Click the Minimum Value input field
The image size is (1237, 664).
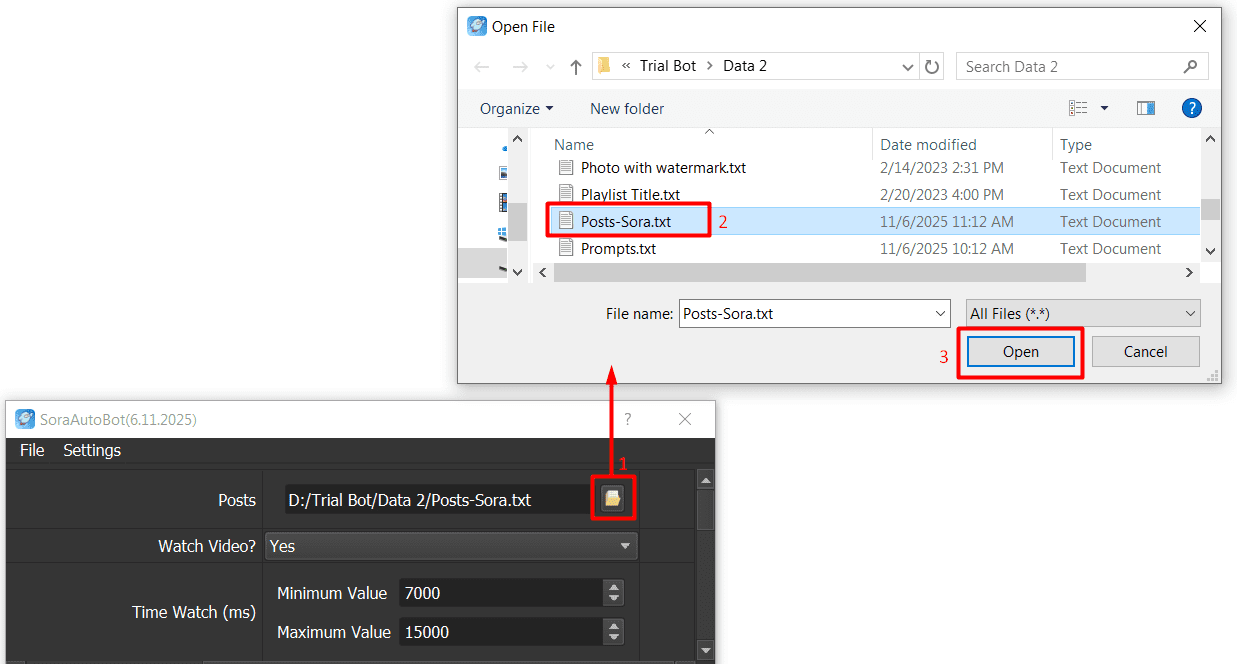point(500,593)
